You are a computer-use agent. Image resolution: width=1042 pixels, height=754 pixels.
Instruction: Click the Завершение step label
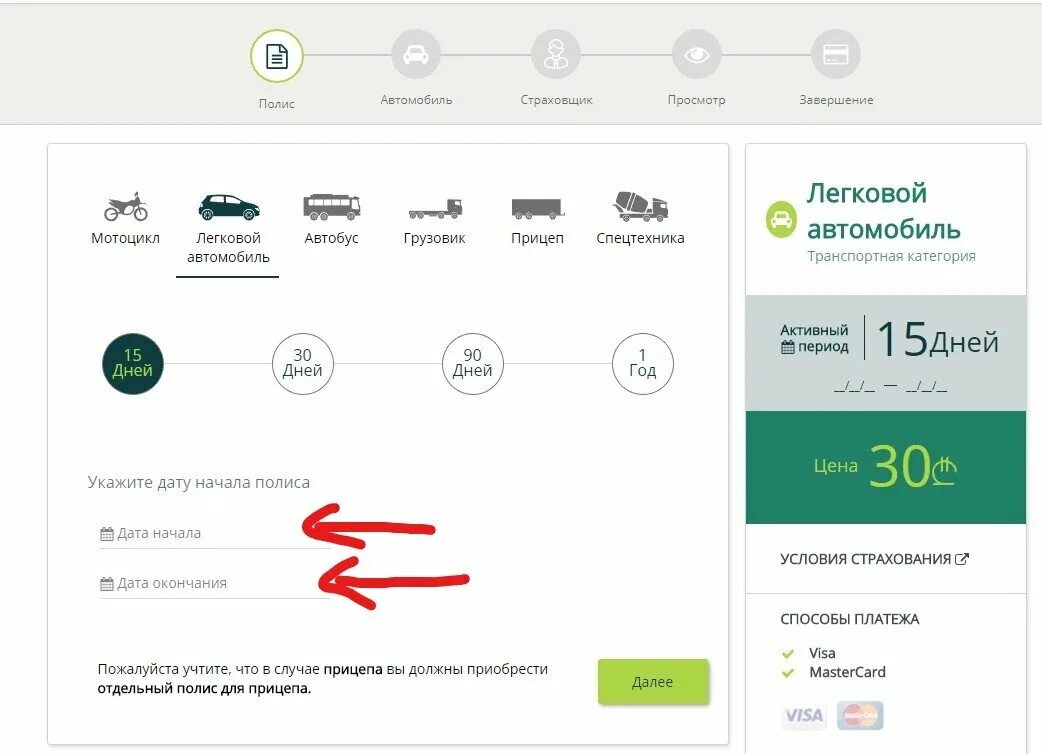pyautogui.click(x=836, y=100)
